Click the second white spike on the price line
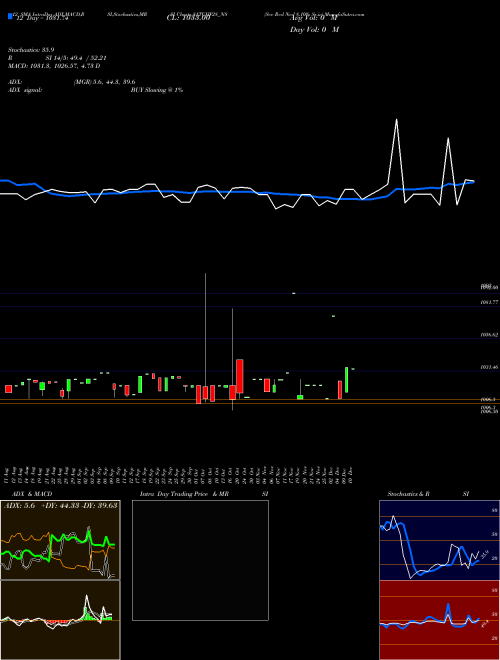The width and height of the screenshot is (500, 660). (x=448, y=170)
